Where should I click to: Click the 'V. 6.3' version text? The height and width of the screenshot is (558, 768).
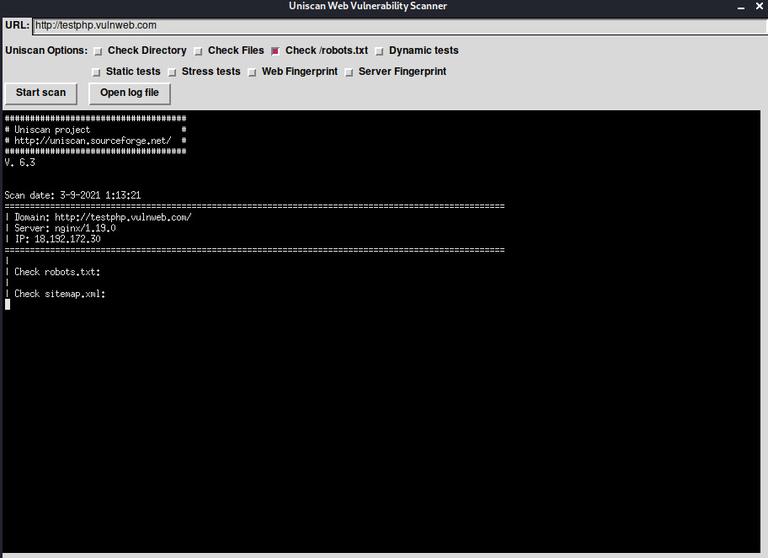(x=20, y=163)
